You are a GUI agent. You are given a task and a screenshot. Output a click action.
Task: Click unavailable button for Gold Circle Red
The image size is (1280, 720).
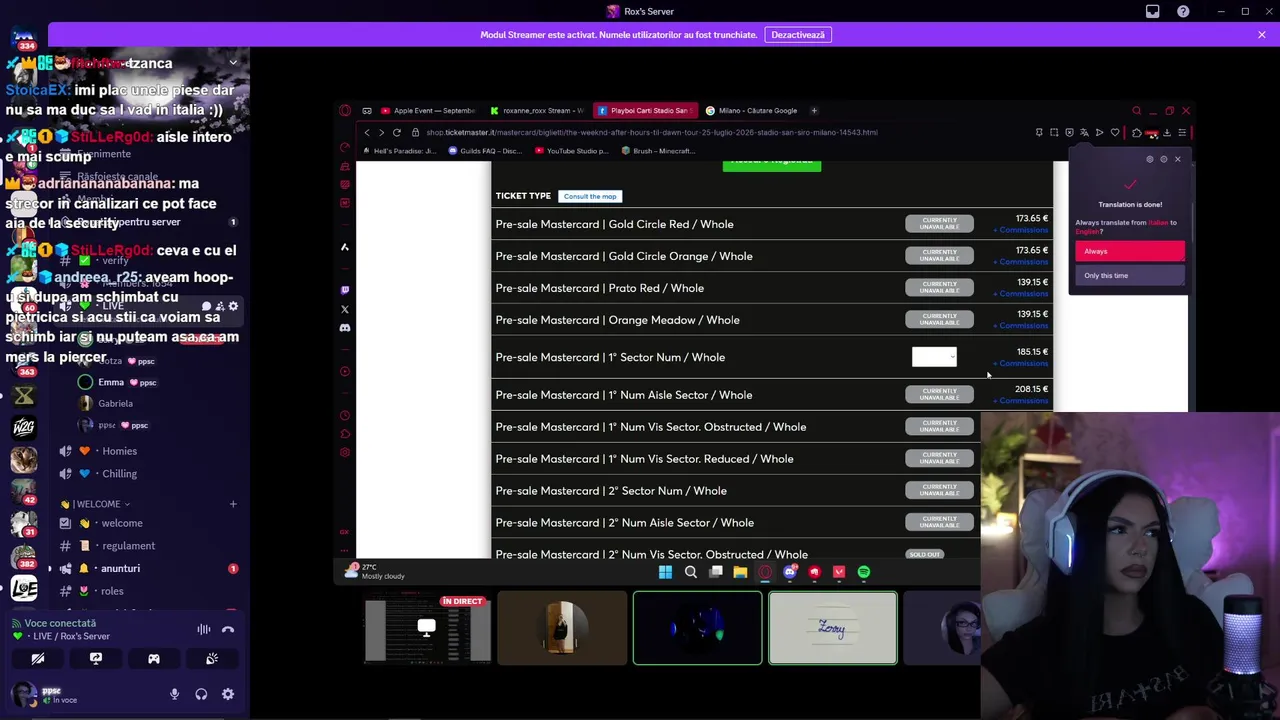[x=939, y=224]
